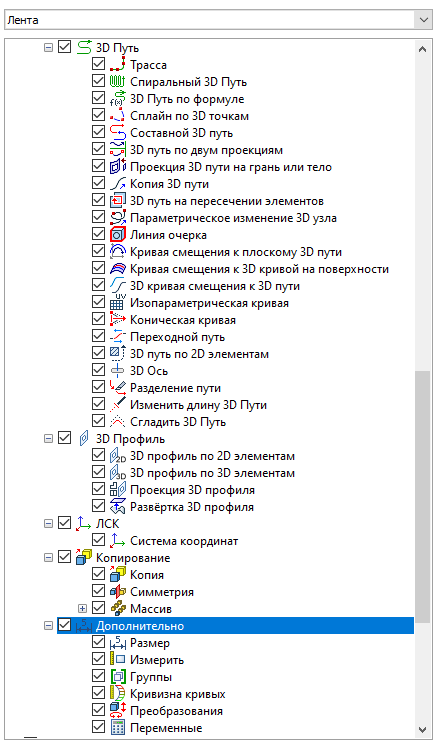
Task: Click the Трасса route icon
Action: [117, 64]
